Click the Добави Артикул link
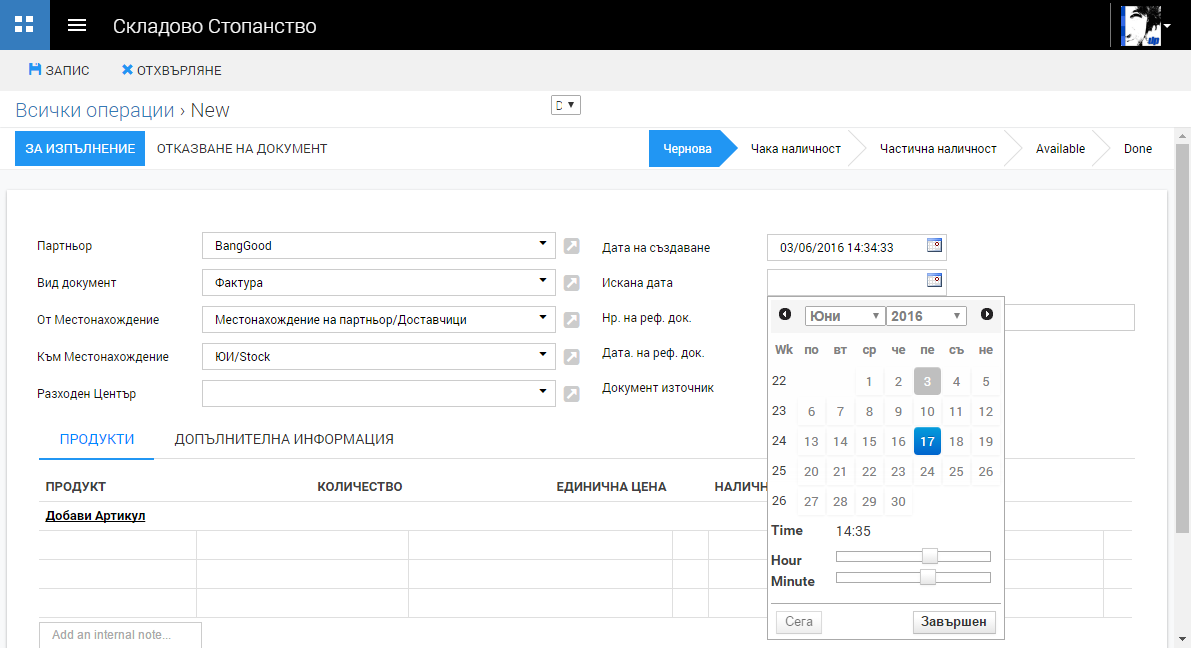The height and width of the screenshot is (648, 1191). pyautogui.click(x=95, y=516)
